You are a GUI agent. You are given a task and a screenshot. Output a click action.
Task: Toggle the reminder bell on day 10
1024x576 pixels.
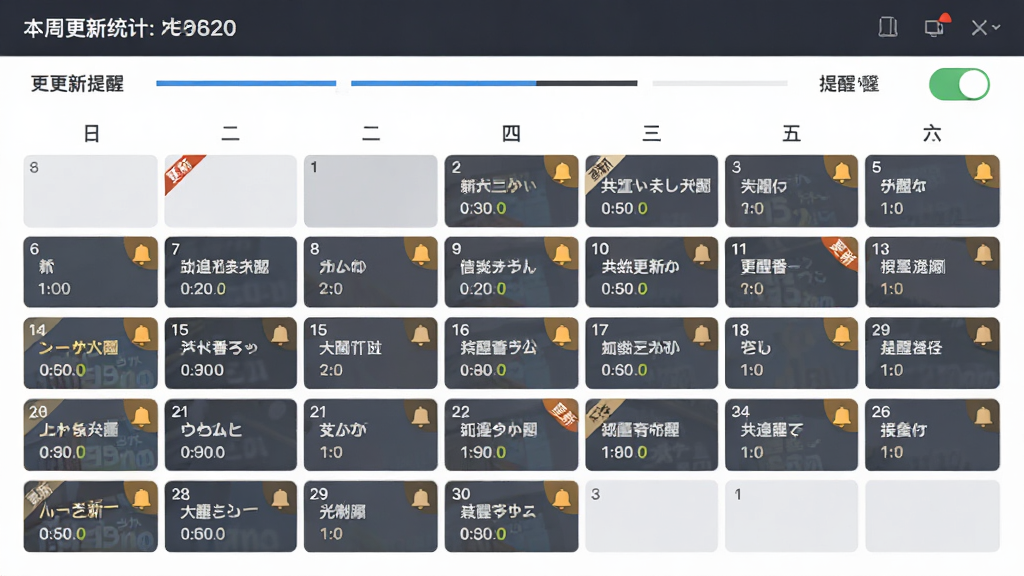[702, 254]
